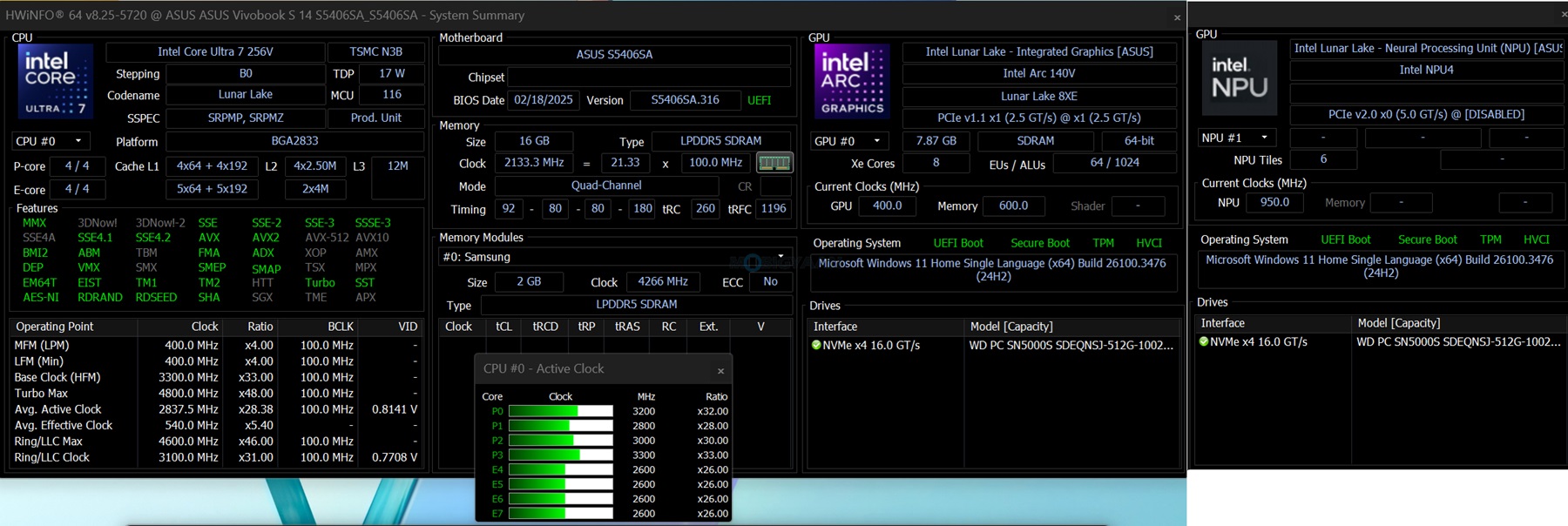The width and height of the screenshot is (1568, 526).
Task: Open the GPU #0 selector dropdown
Action: point(850,141)
